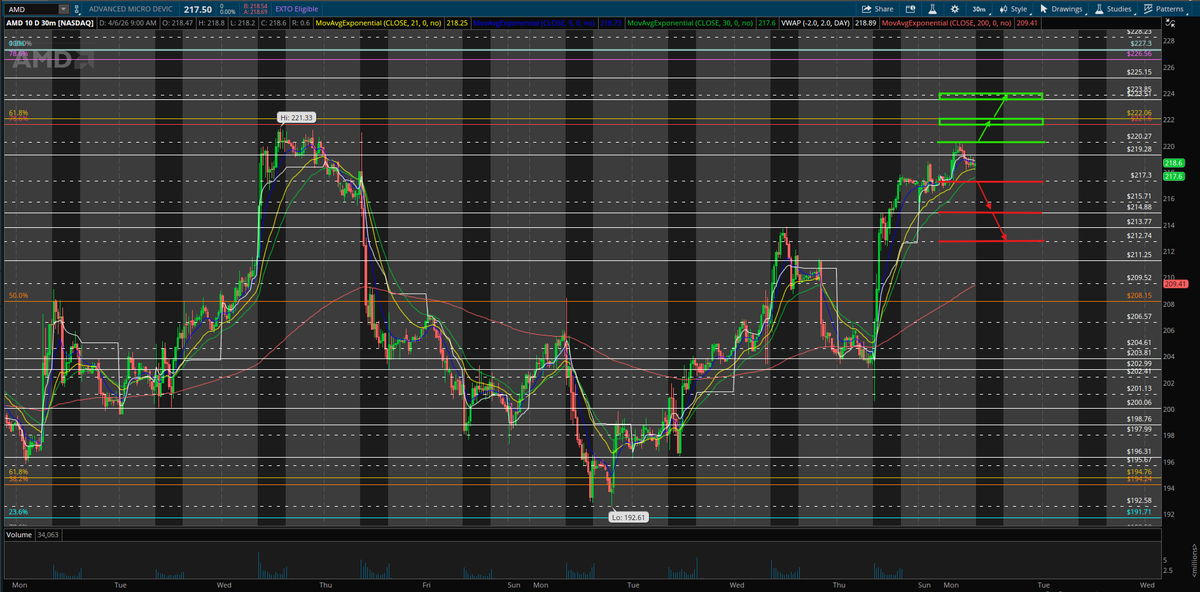Click the EXTO Eligible label
The height and width of the screenshot is (592, 1200).
[x=297, y=9]
